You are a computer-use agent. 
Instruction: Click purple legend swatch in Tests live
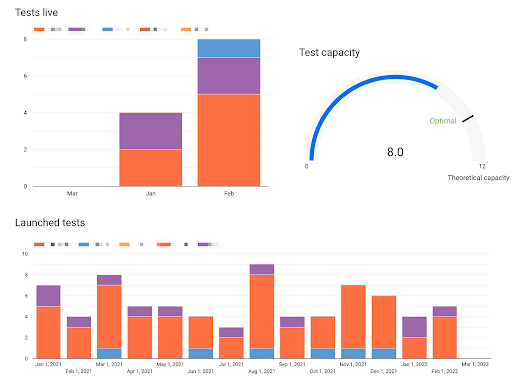click(75, 29)
